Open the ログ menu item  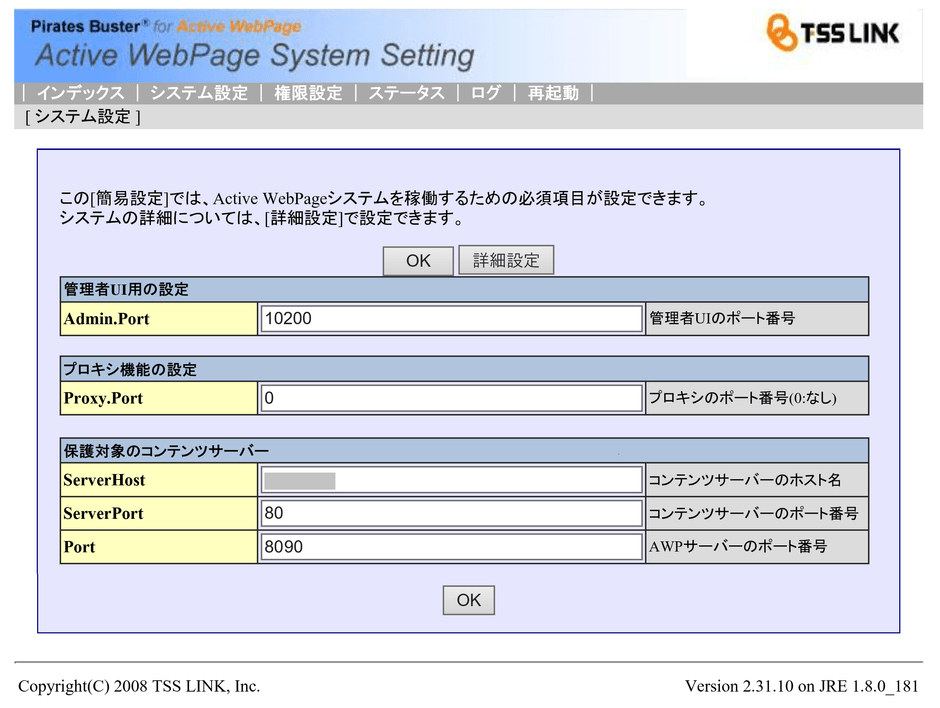coord(485,93)
